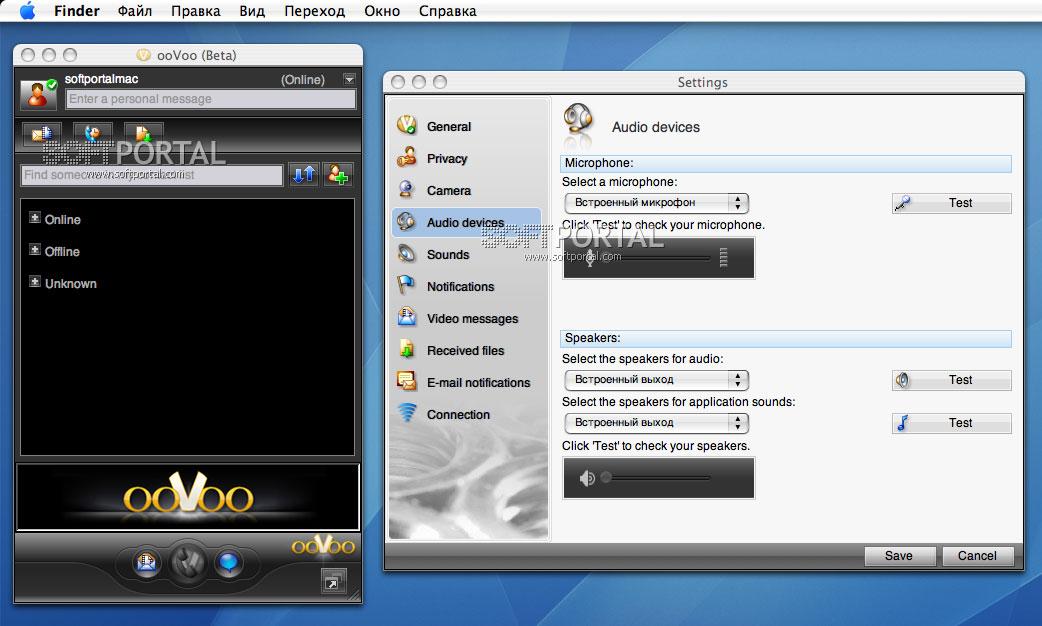Image resolution: width=1042 pixels, height=626 pixels.
Task: Click the (Online) status text
Action: click(x=302, y=80)
